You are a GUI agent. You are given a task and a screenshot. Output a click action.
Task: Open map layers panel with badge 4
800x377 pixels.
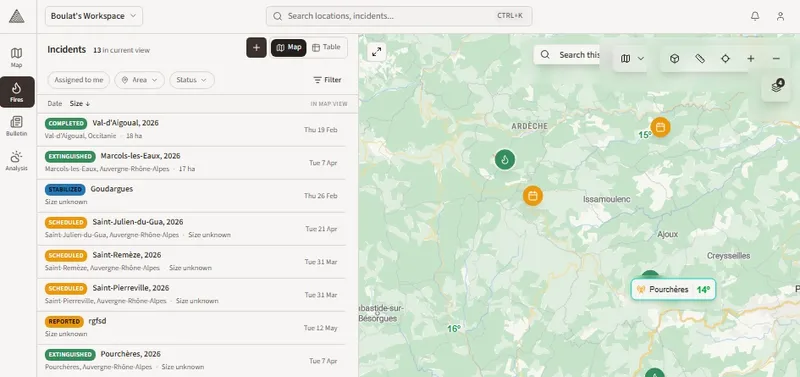(776, 87)
